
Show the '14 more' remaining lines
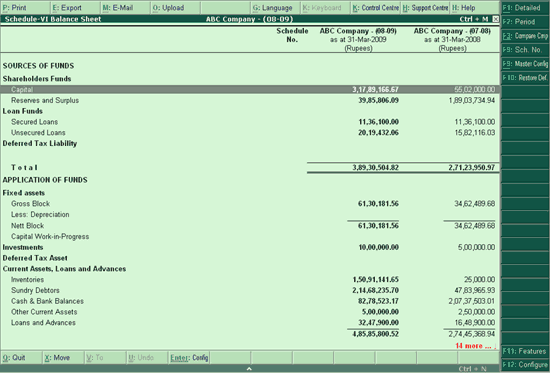pos(476,346)
